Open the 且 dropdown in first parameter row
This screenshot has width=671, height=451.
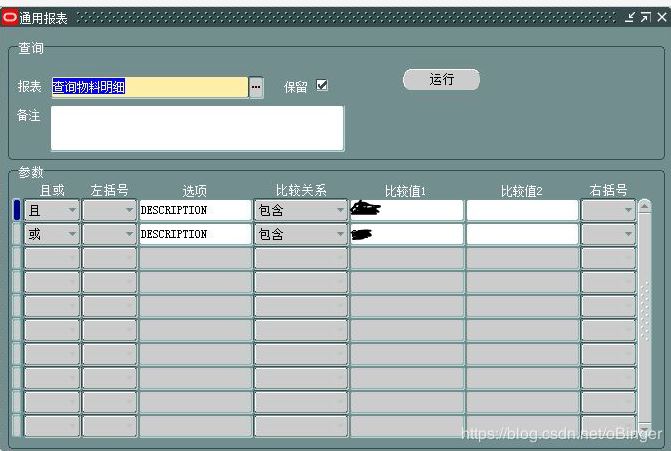[52, 210]
